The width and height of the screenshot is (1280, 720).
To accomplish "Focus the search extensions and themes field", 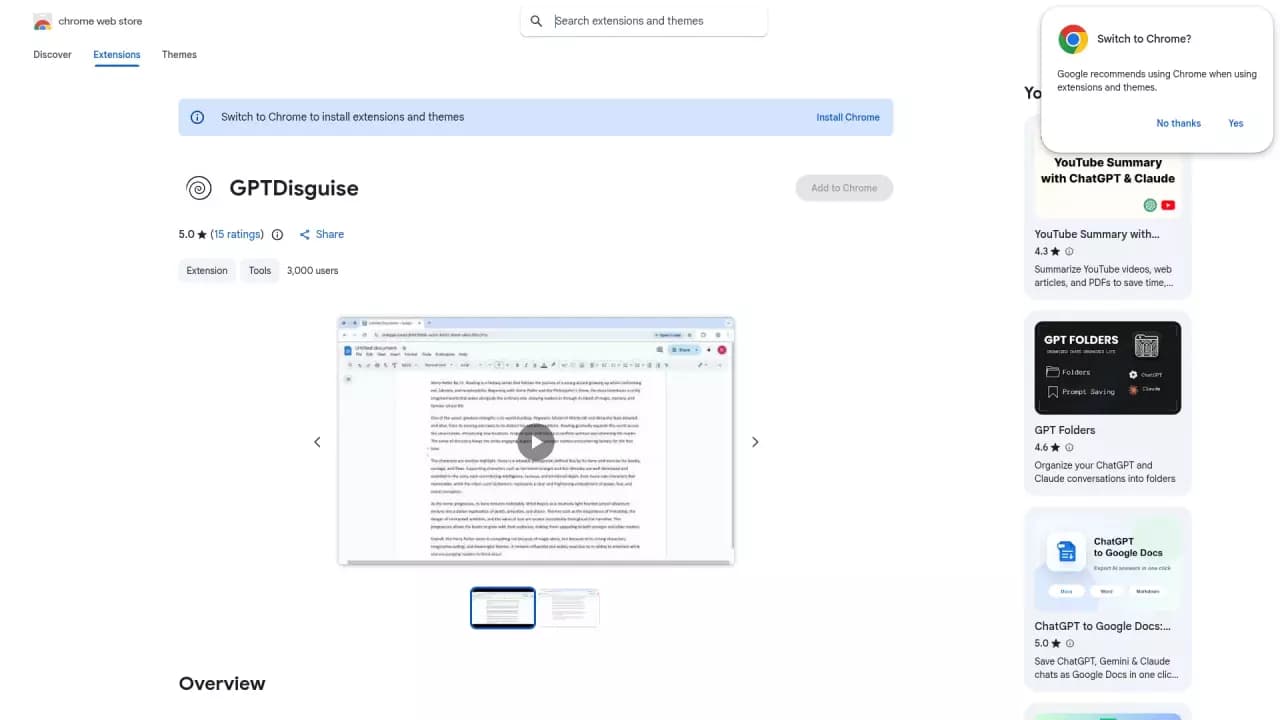I will point(644,21).
